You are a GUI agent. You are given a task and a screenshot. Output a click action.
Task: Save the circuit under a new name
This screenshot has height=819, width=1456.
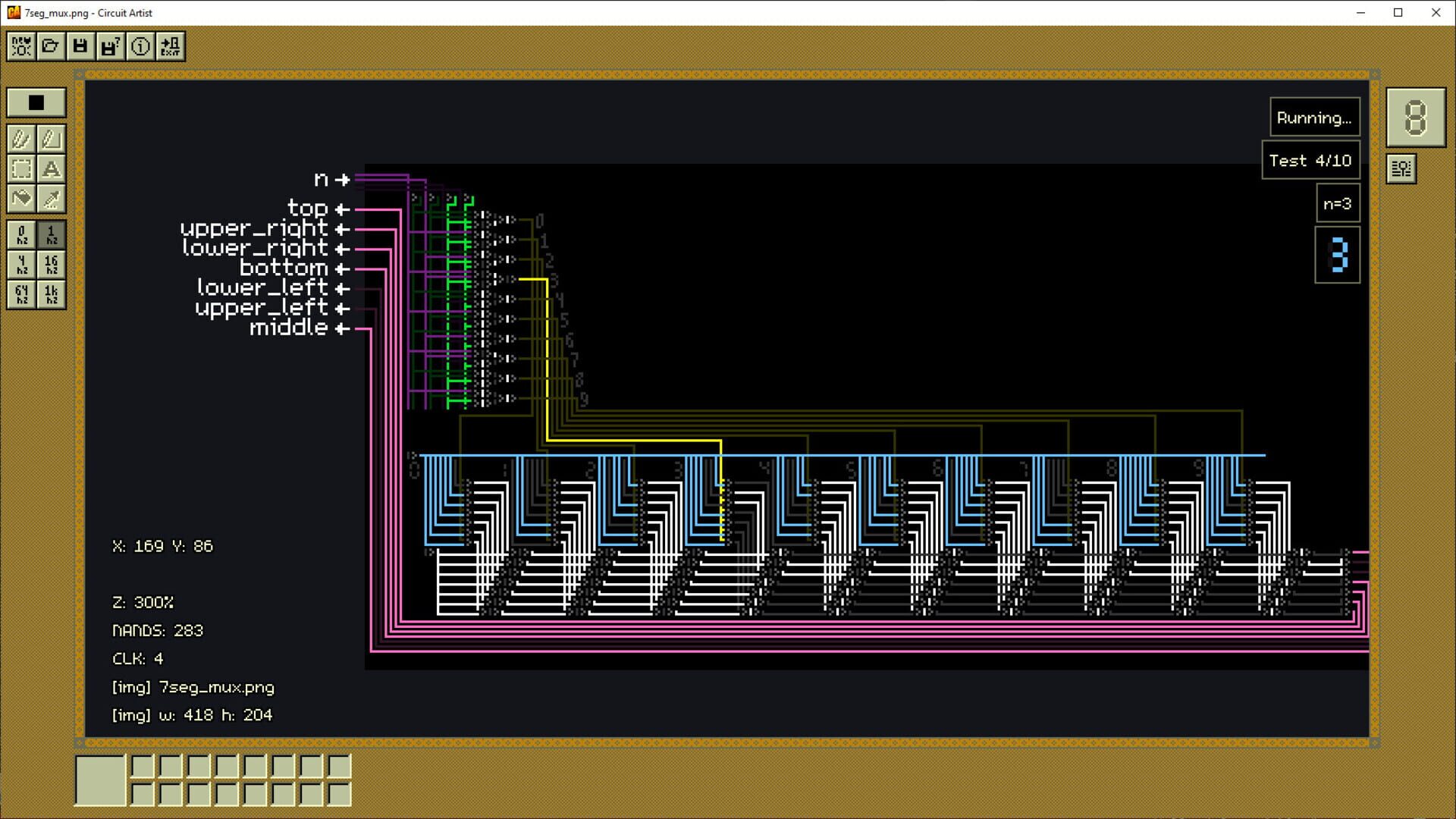(x=109, y=45)
